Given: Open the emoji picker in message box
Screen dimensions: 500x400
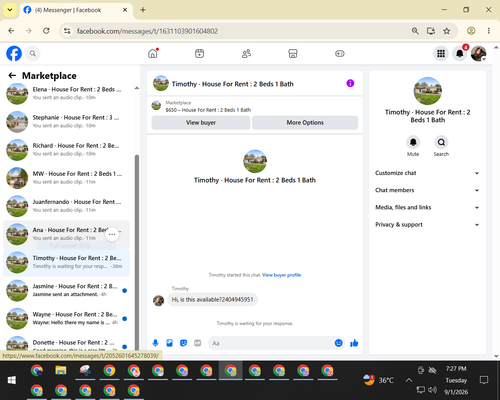Looking at the screenshot, I should [x=338, y=343].
